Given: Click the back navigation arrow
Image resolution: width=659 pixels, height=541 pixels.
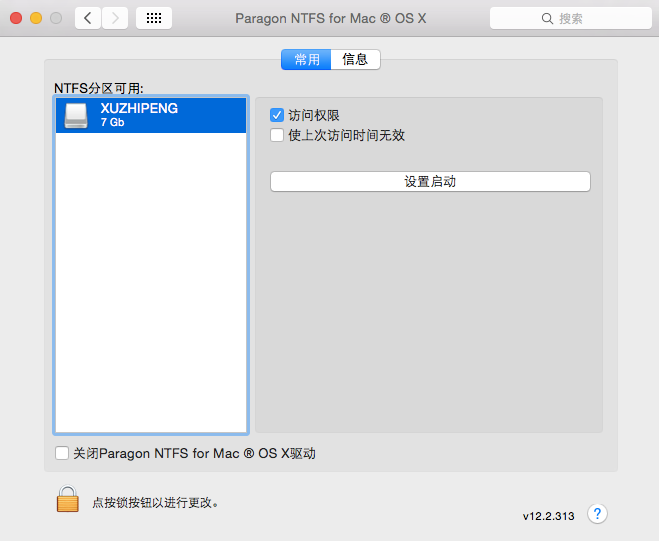Looking at the screenshot, I should (88, 18).
